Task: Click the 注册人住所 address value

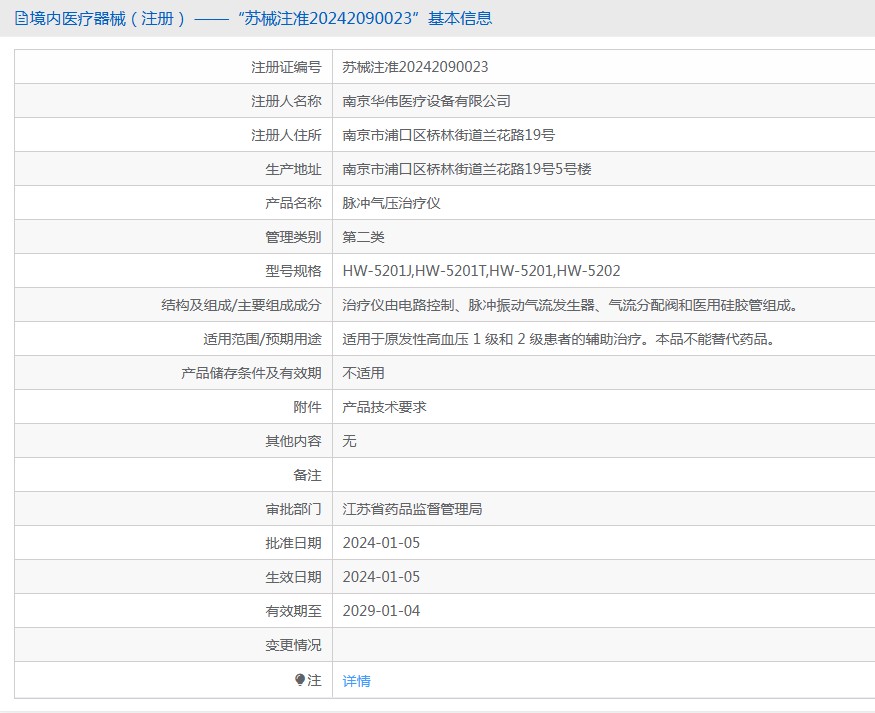Action: tap(448, 135)
